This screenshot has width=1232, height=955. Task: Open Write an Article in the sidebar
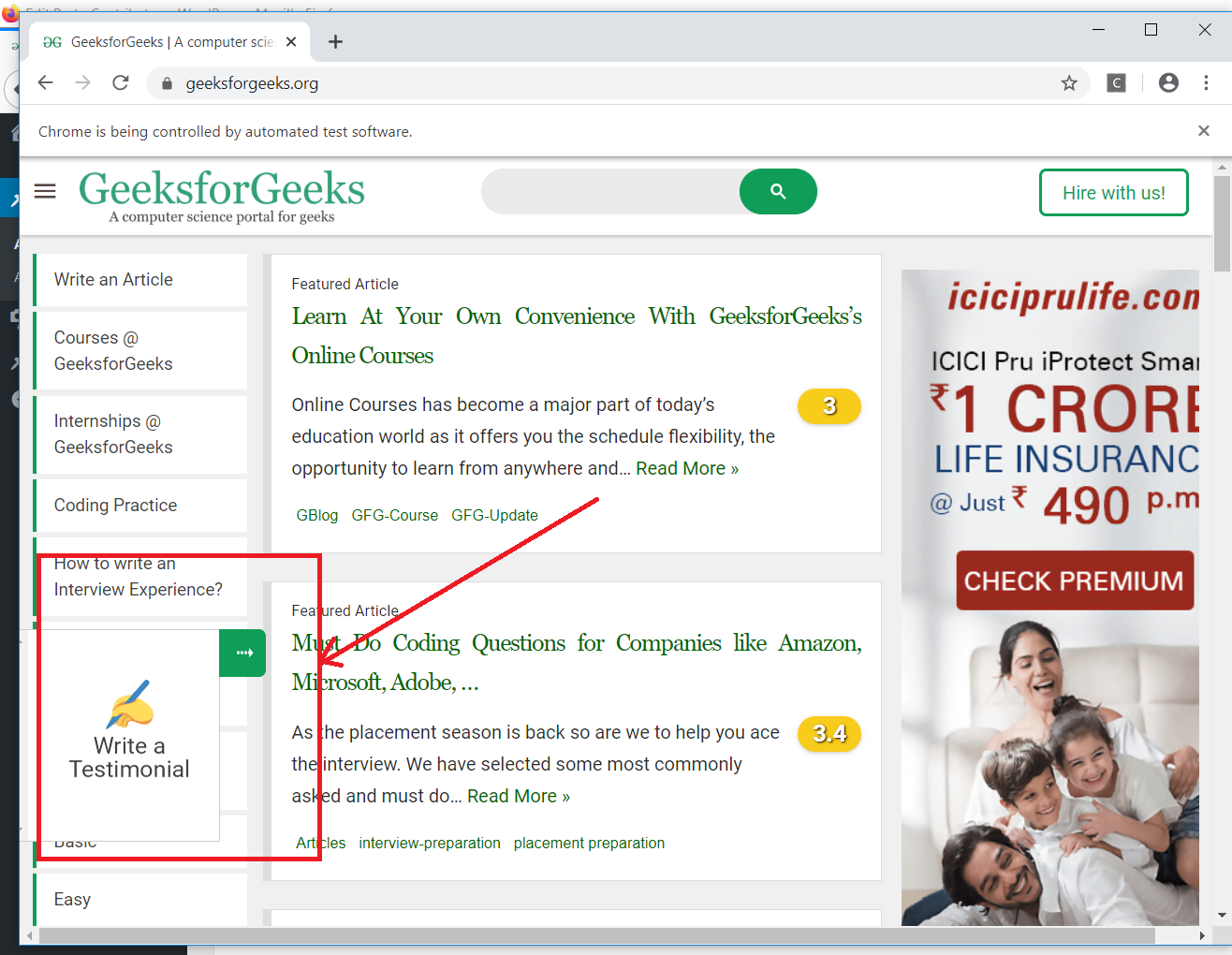click(140, 280)
